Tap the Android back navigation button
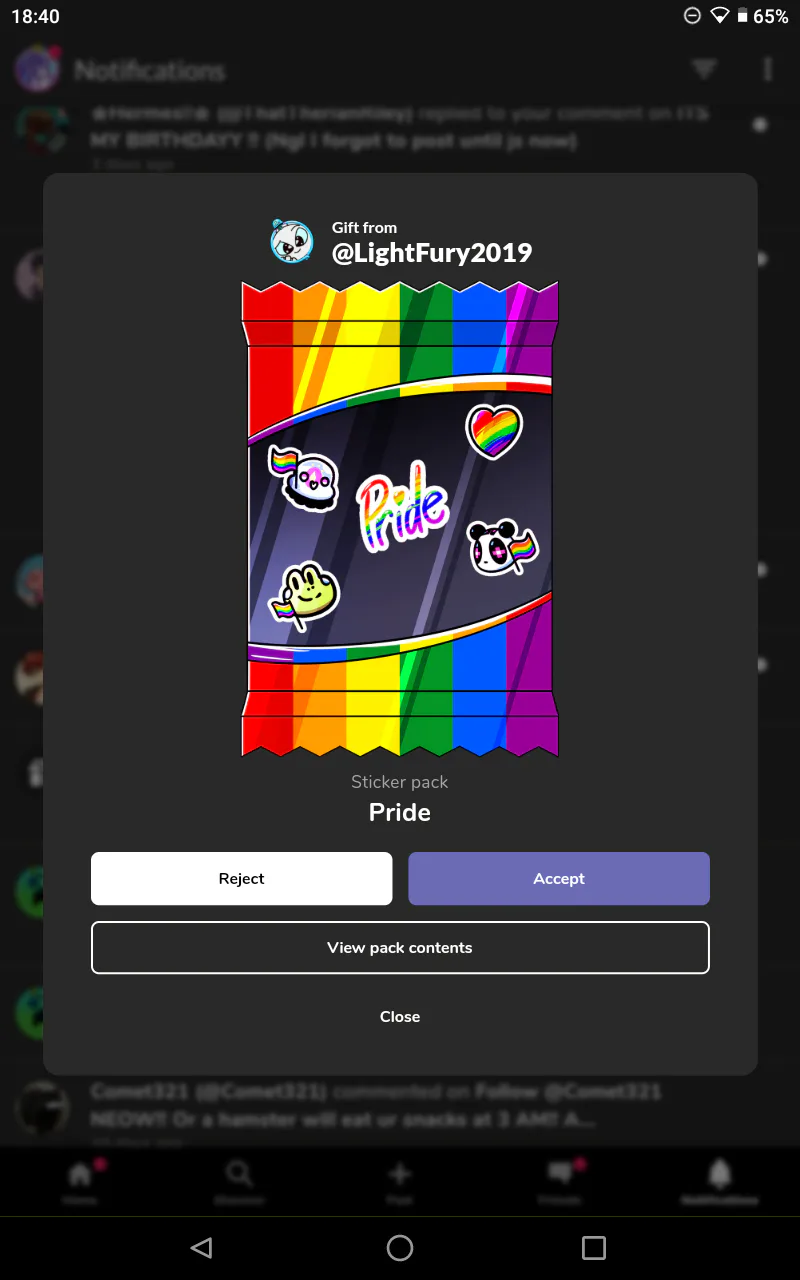Image resolution: width=800 pixels, height=1280 pixels. point(201,1247)
